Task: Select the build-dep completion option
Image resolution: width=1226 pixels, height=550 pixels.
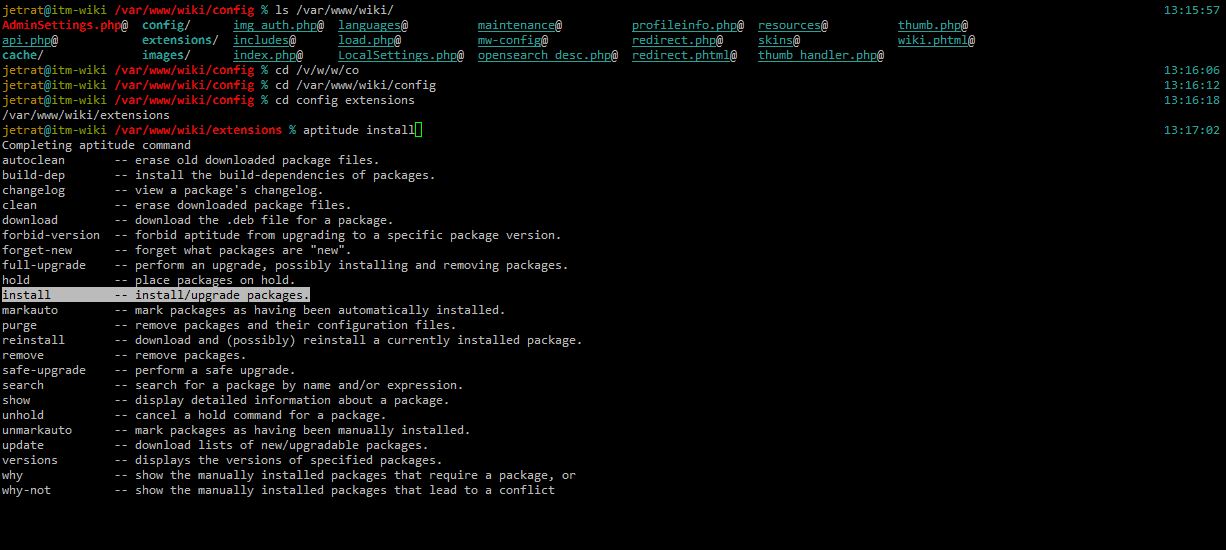Action: coord(33,175)
